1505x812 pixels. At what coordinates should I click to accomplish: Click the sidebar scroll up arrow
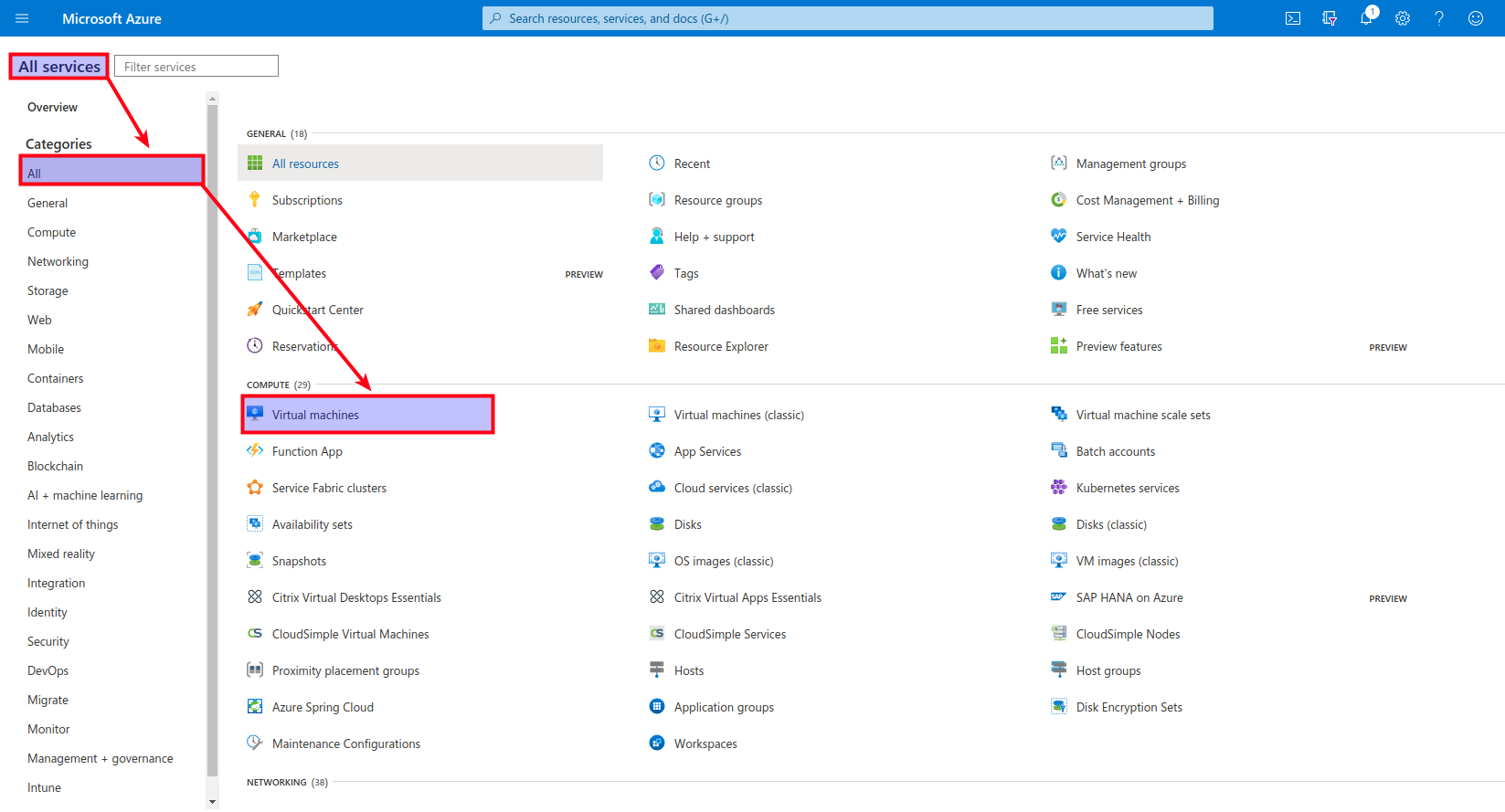(x=212, y=99)
